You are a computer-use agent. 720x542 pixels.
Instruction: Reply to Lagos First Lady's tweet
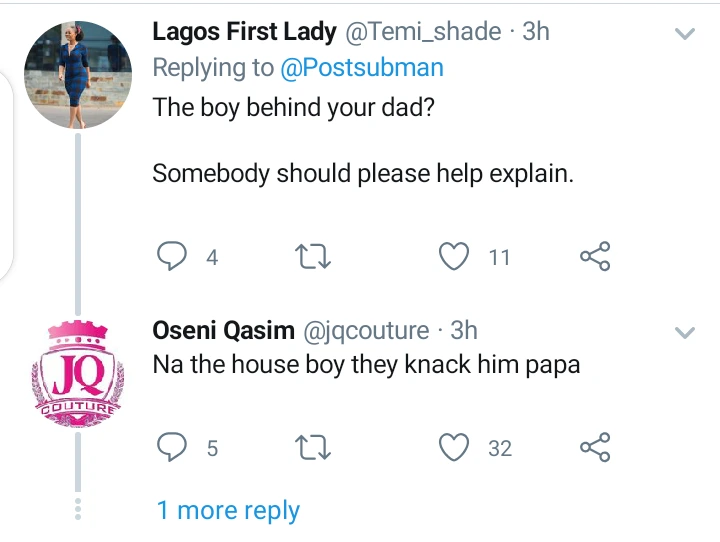173,257
